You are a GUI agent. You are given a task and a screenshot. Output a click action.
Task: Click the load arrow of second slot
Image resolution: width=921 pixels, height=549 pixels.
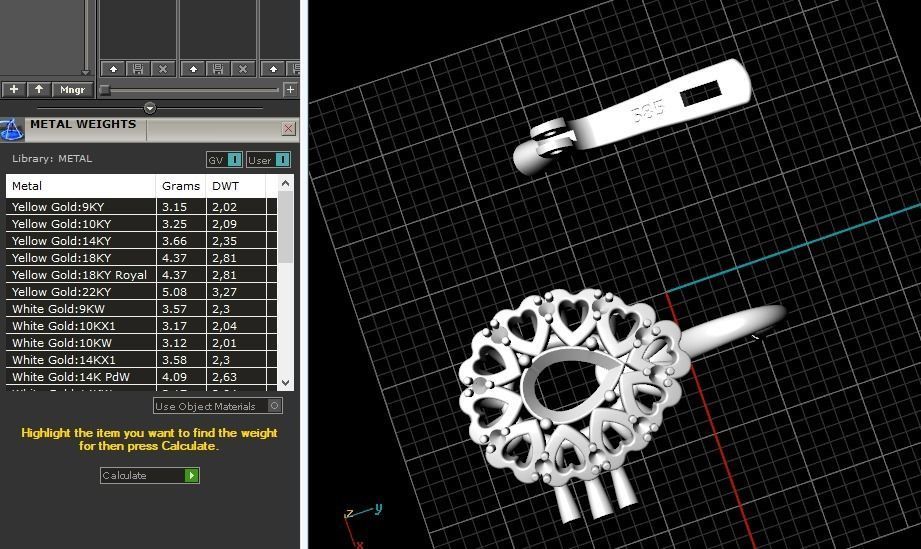click(x=193, y=69)
